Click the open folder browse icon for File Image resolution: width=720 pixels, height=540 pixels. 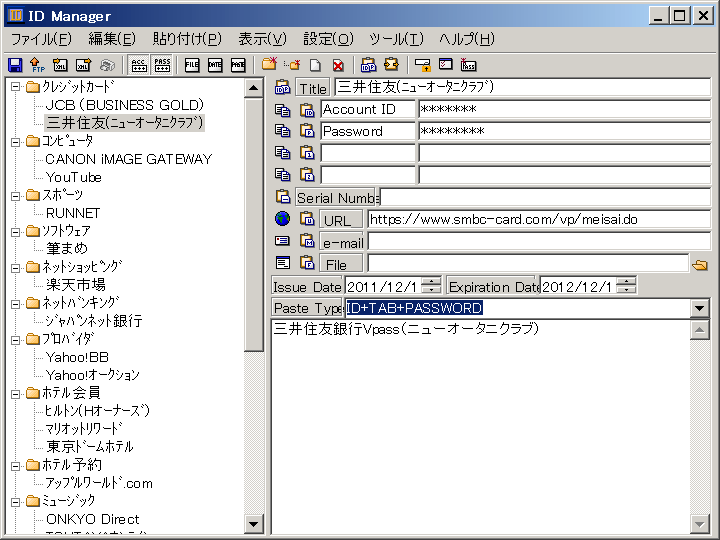coord(700,265)
